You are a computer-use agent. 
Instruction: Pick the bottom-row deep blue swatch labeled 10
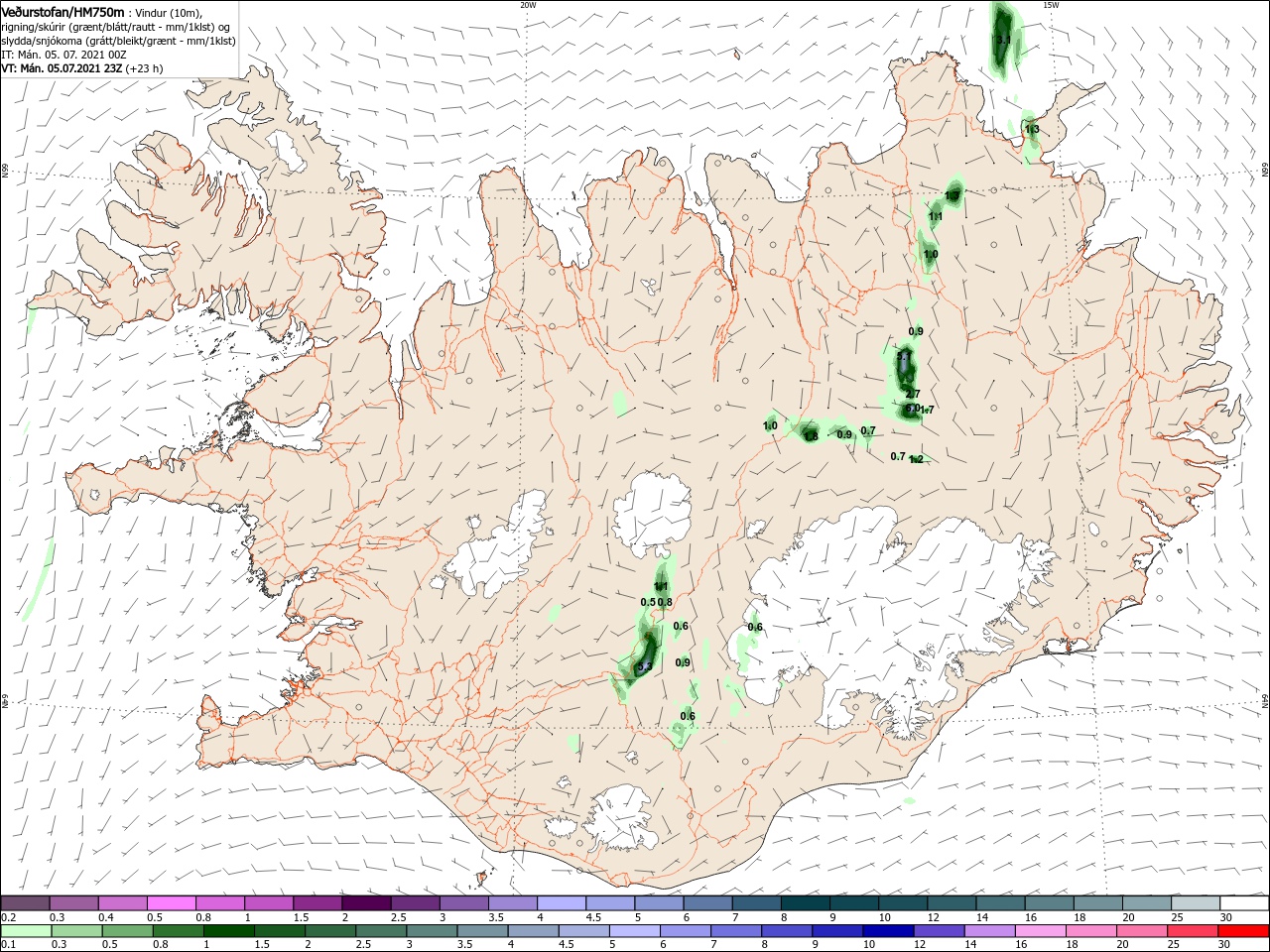tap(888, 931)
